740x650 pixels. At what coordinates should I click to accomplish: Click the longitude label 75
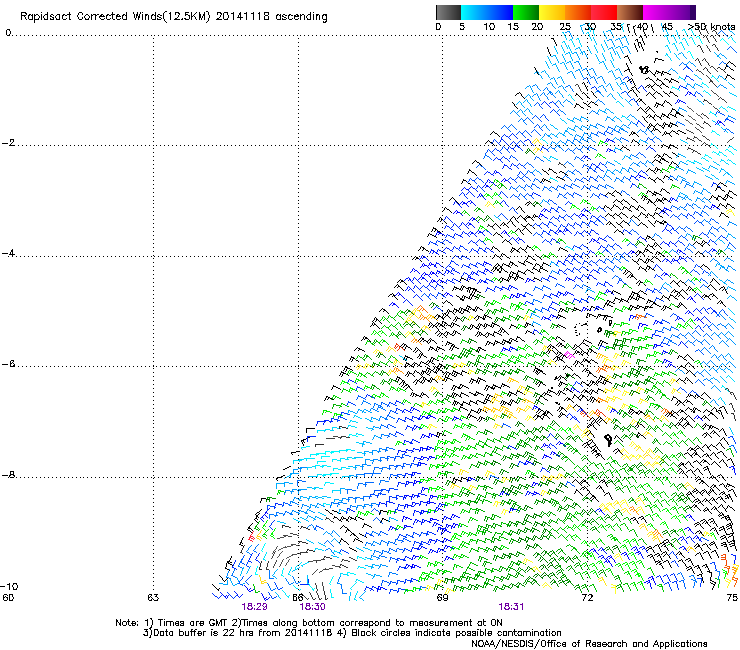732,598
